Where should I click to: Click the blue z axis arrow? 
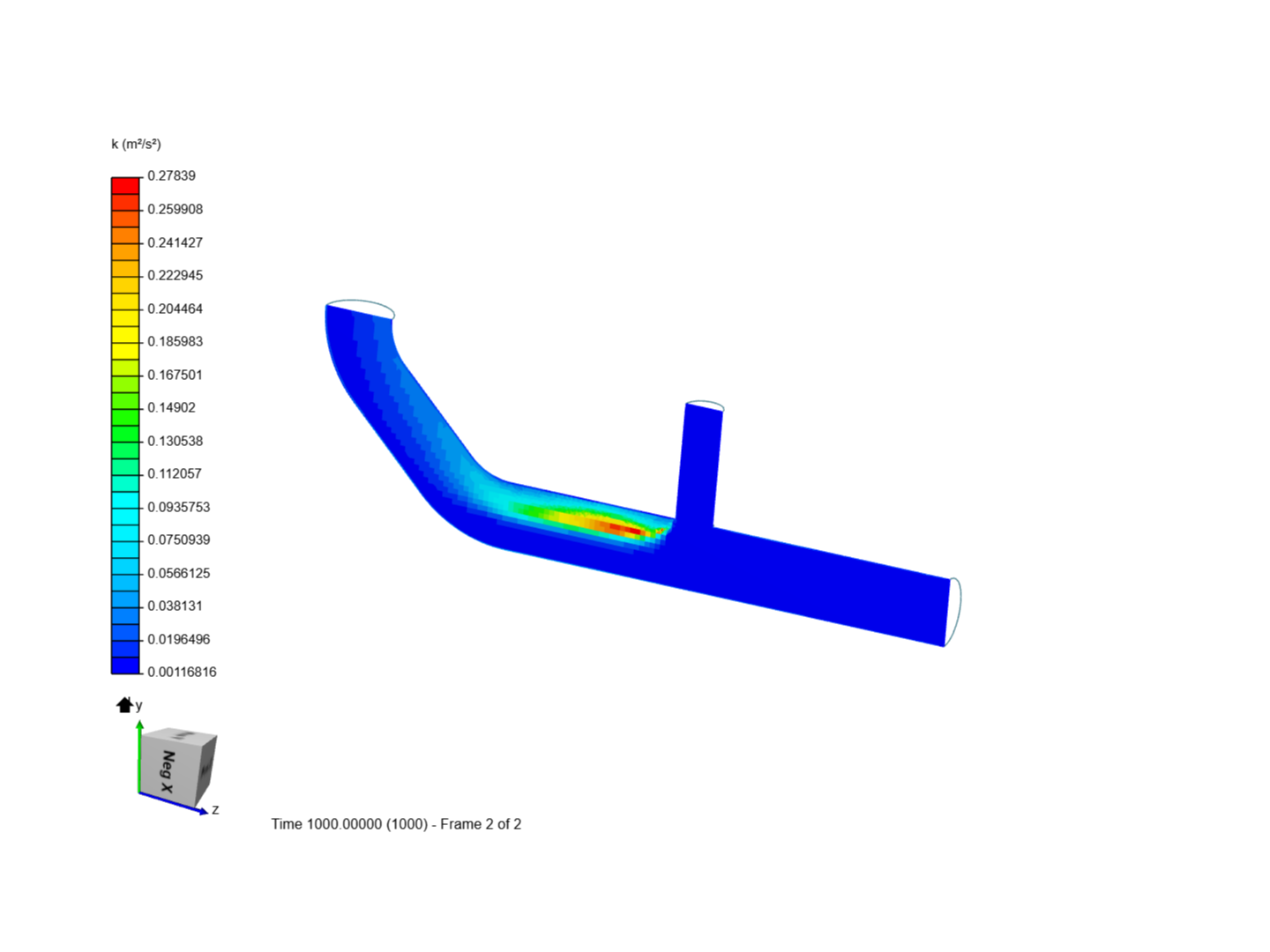pyautogui.click(x=175, y=803)
